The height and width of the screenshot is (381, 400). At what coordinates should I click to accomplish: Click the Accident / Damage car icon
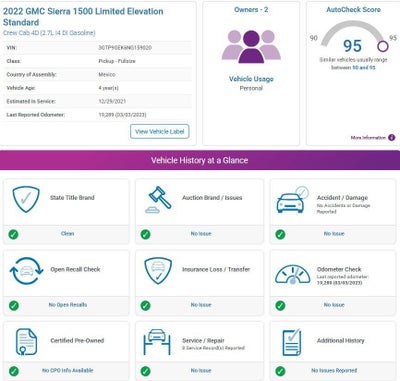point(292,200)
